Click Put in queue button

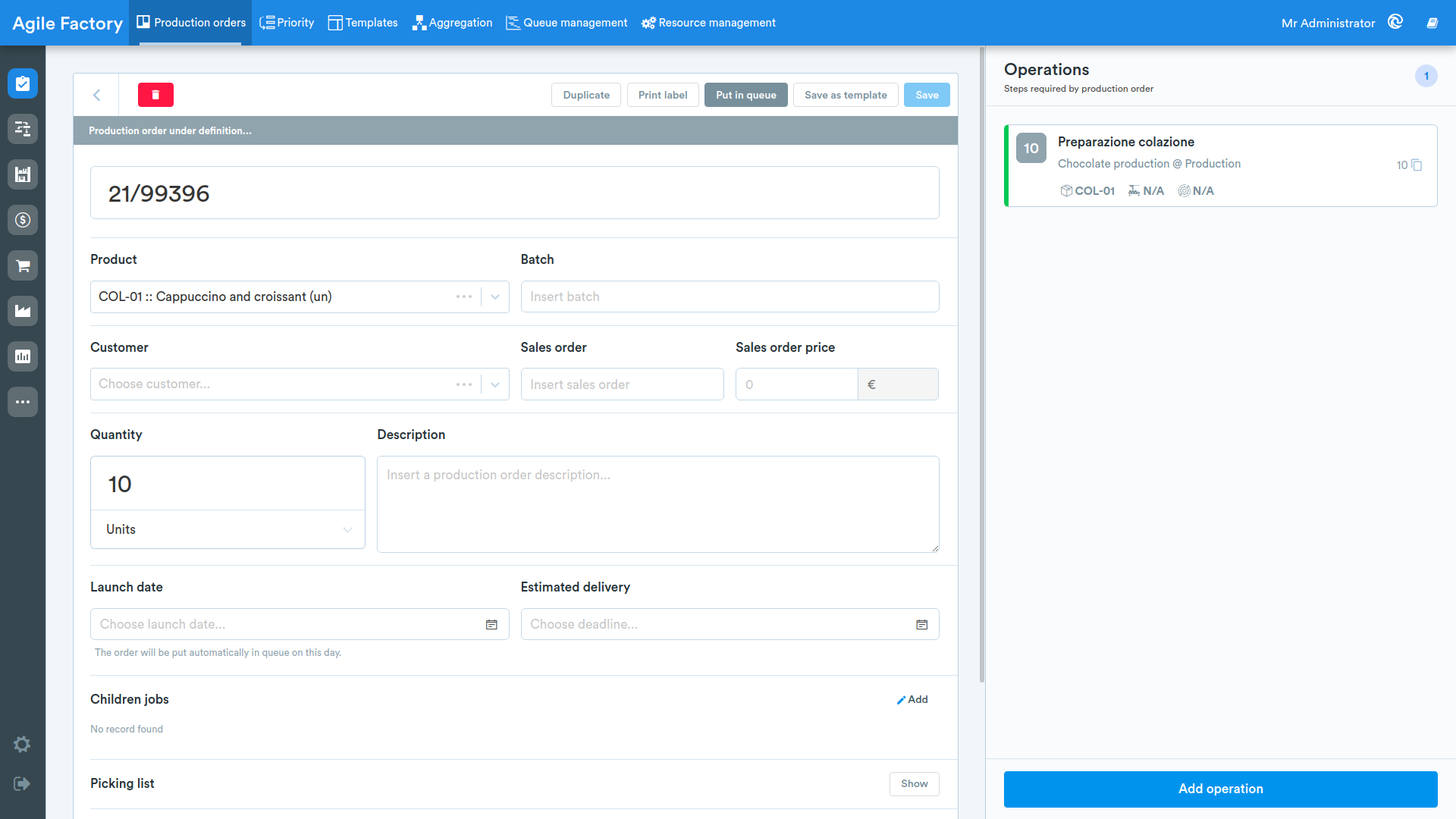point(746,95)
